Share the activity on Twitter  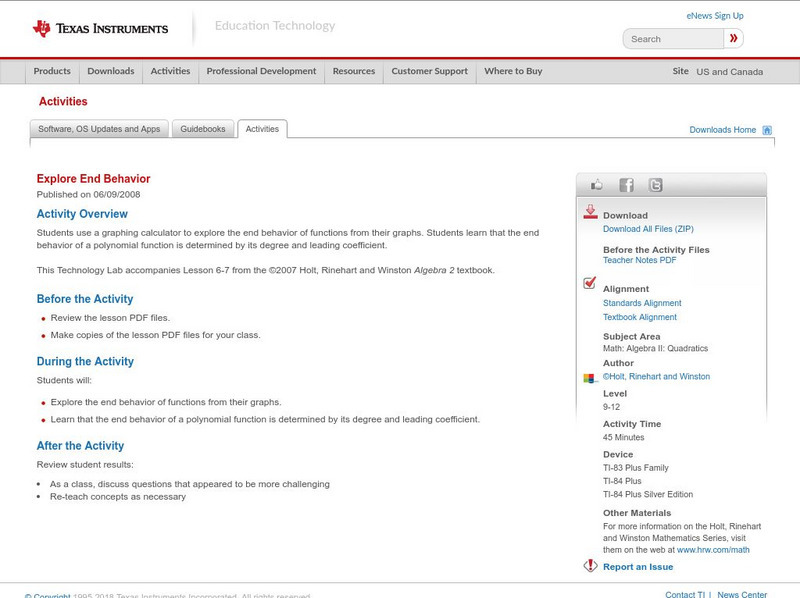[656, 185]
